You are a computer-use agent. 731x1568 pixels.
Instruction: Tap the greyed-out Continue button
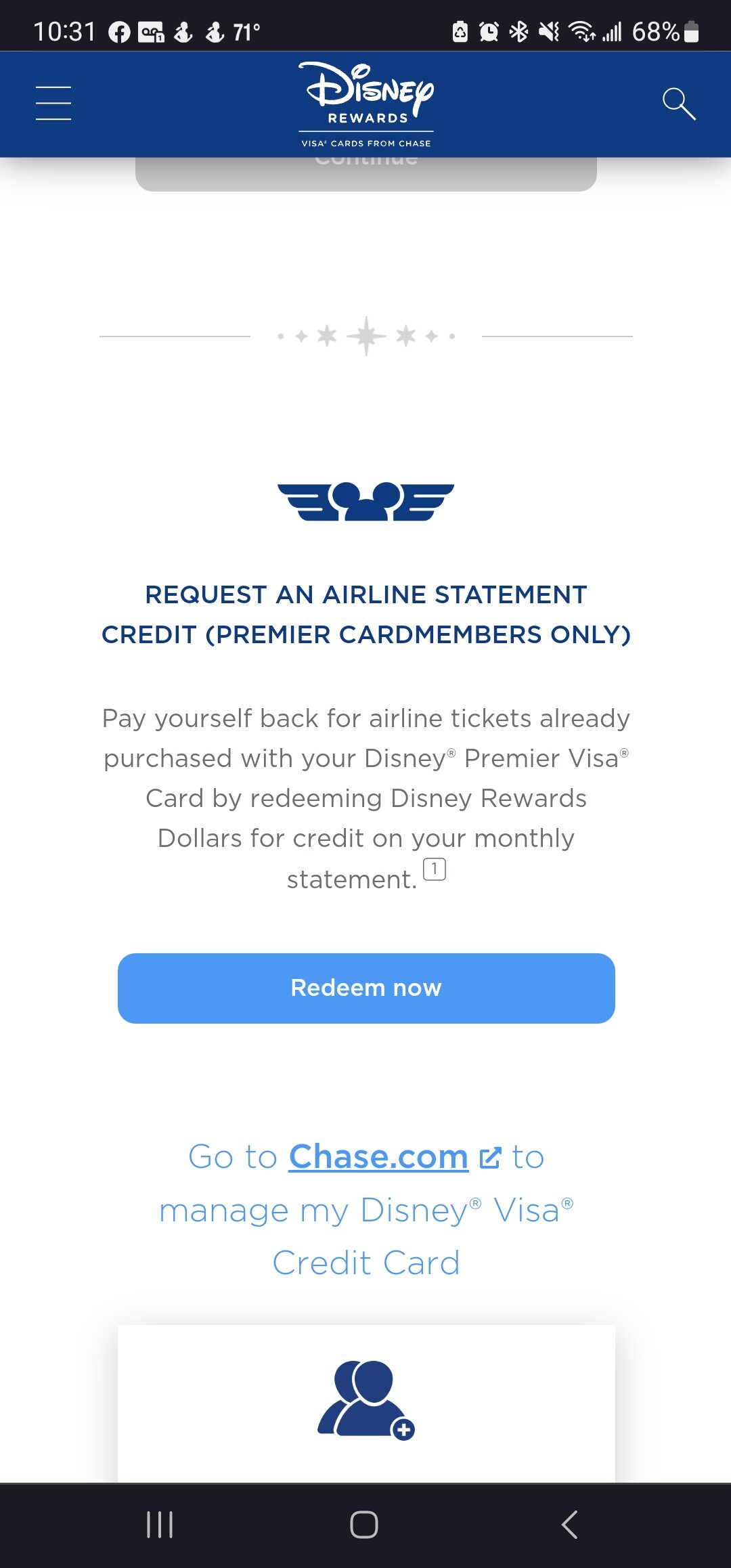click(x=366, y=173)
